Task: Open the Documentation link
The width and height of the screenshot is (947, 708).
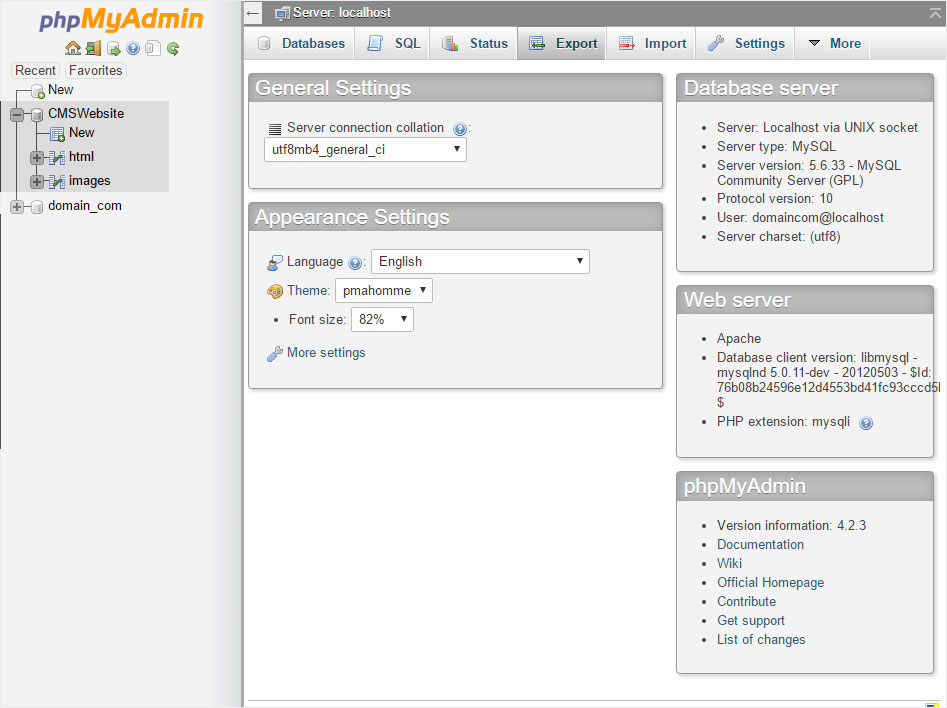Action: (x=760, y=544)
